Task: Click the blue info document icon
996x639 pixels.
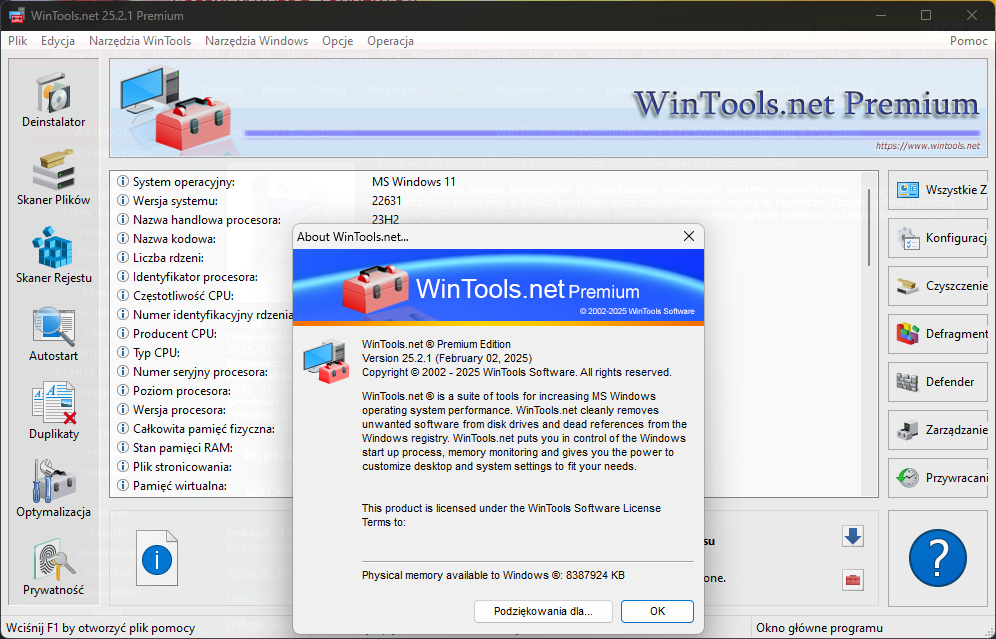Action: pyautogui.click(x=157, y=558)
